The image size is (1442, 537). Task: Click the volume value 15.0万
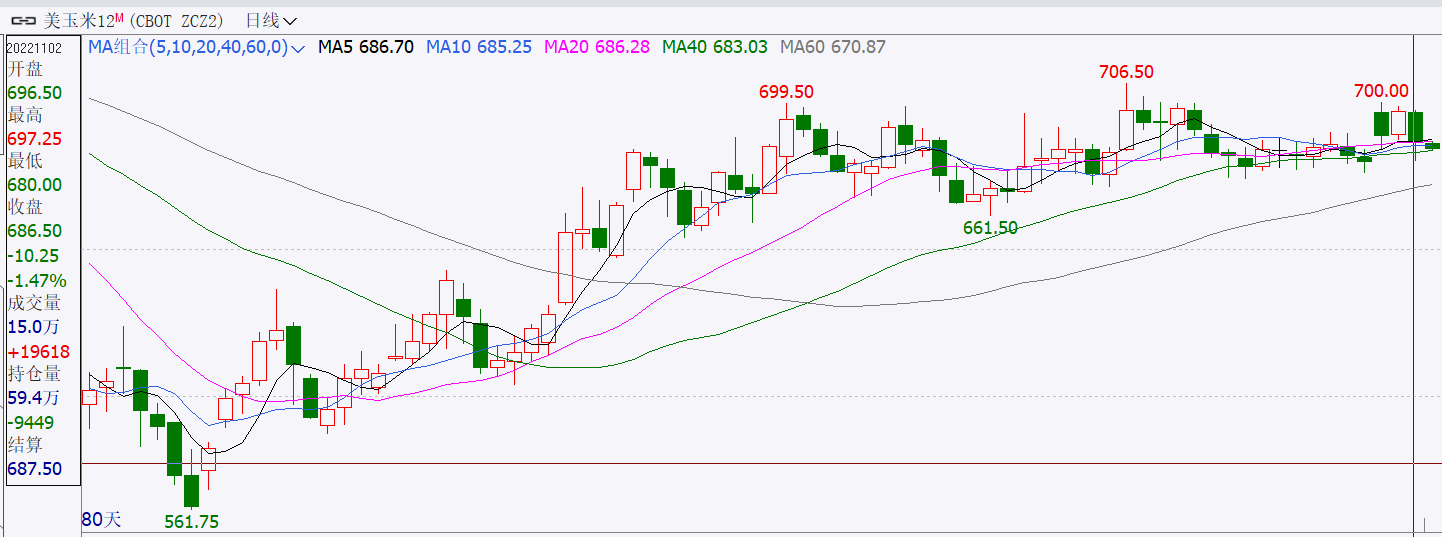[x=34, y=327]
